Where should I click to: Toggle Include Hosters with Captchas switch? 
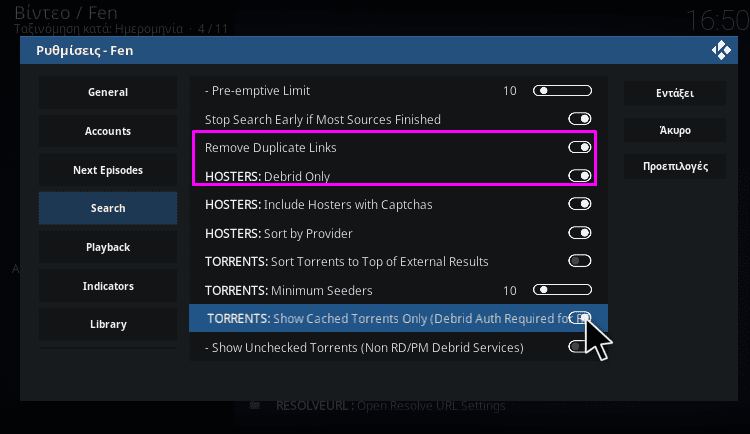(580, 204)
